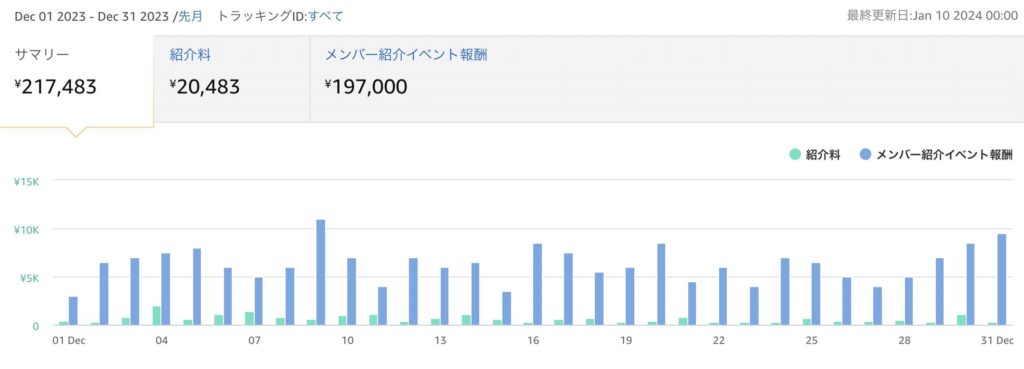Click the ¥217,483 summary amount
1024x369 pixels.
[x=56, y=87]
